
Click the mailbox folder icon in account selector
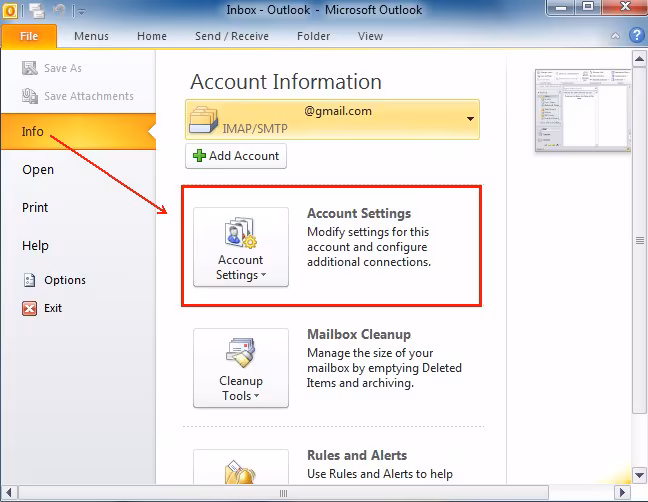click(x=203, y=120)
